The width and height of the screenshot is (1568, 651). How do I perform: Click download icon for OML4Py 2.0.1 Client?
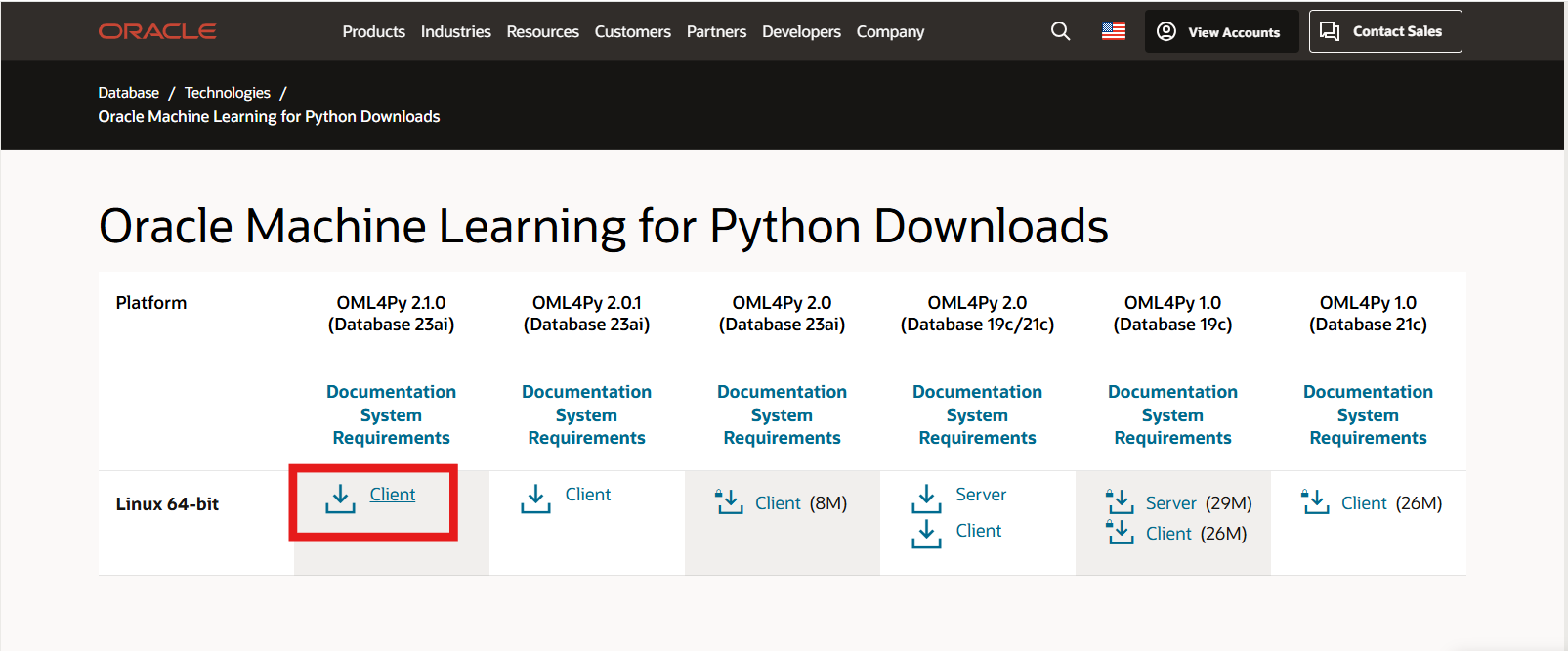[535, 499]
